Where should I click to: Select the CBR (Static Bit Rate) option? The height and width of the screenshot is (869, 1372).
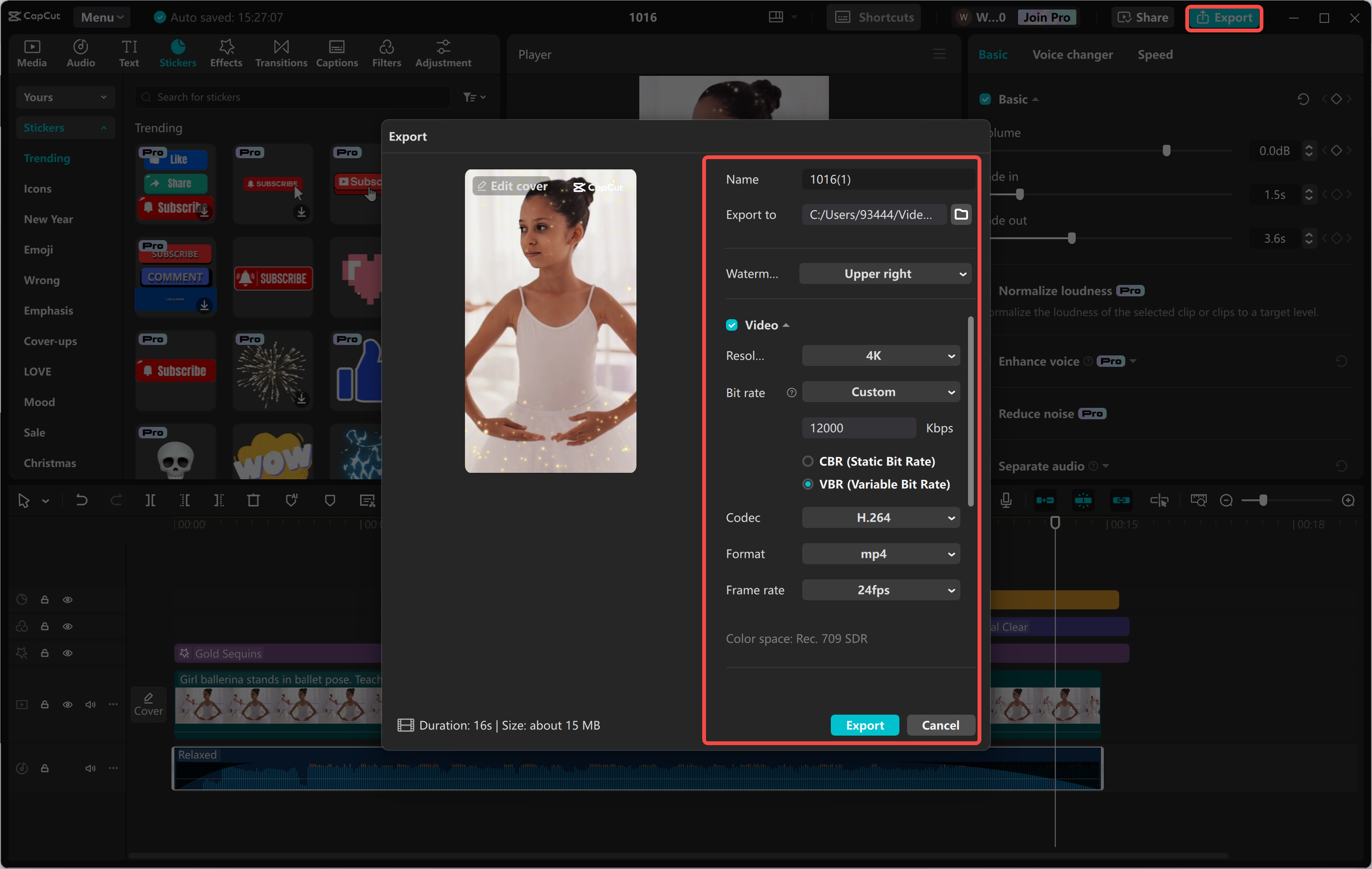tap(808, 462)
